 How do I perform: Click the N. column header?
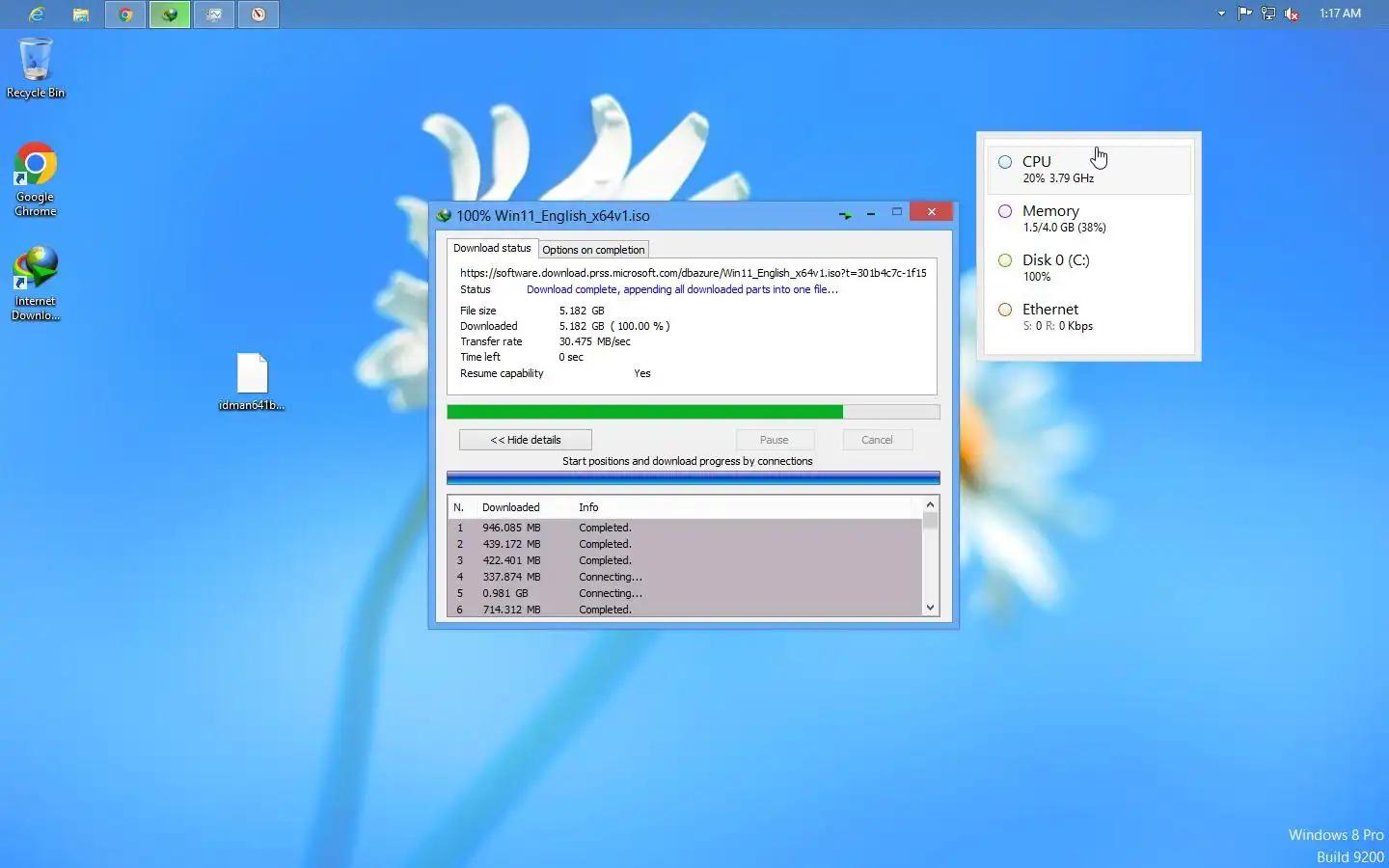point(461,507)
